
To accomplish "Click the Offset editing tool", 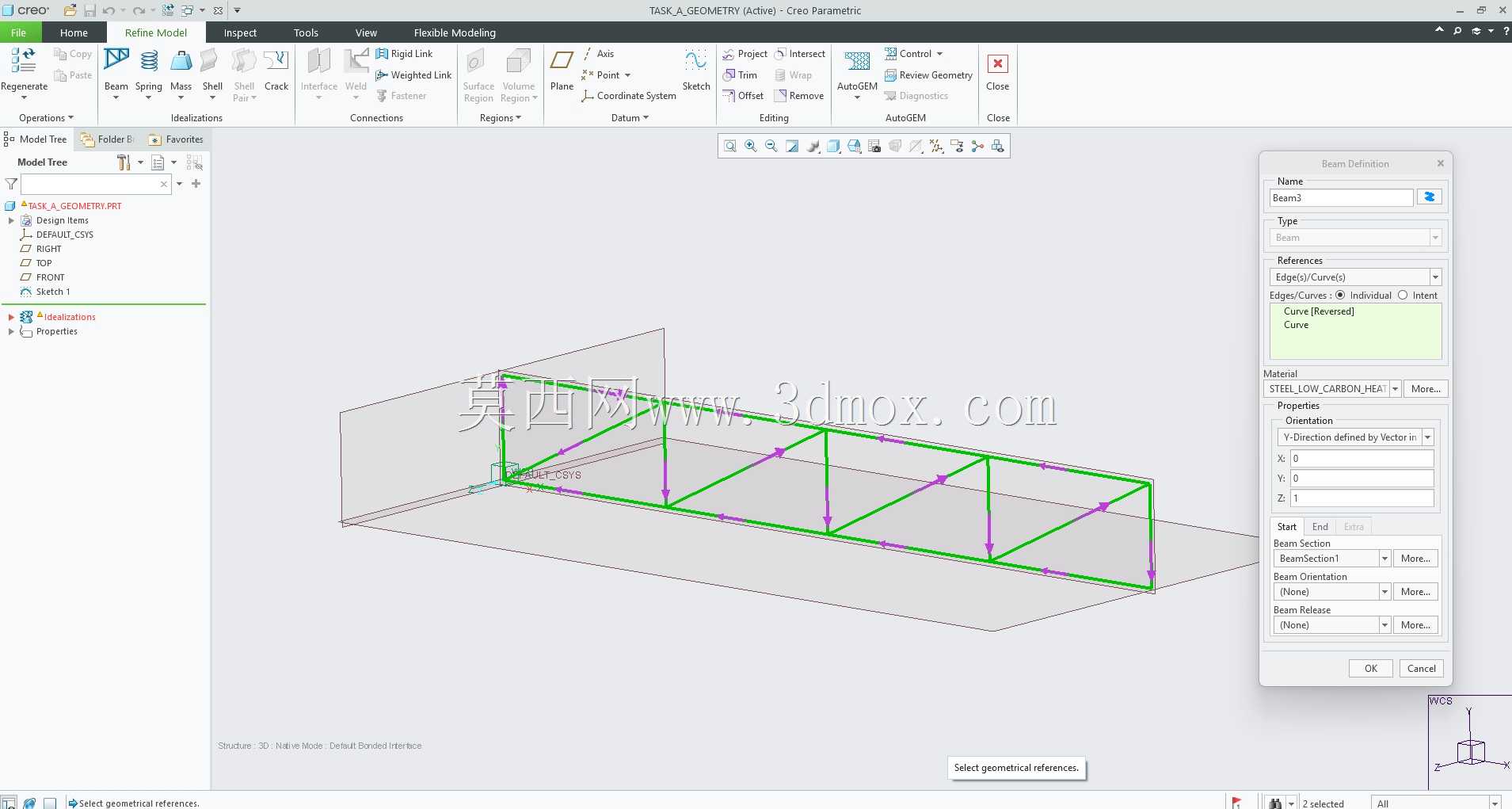I will tap(743, 96).
